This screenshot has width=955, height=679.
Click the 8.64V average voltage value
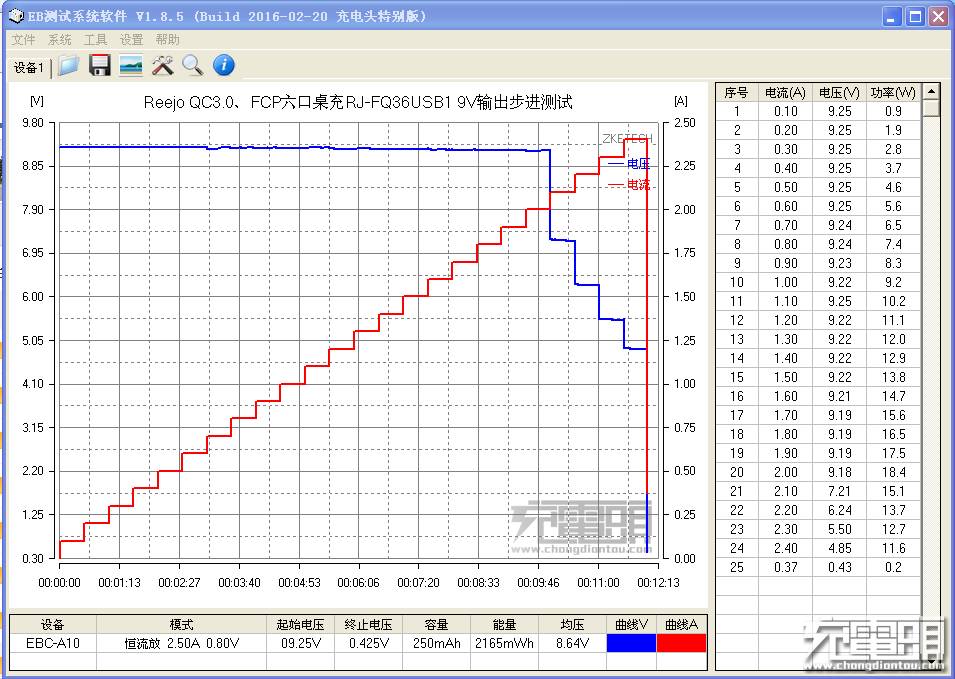tap(573, 643)
